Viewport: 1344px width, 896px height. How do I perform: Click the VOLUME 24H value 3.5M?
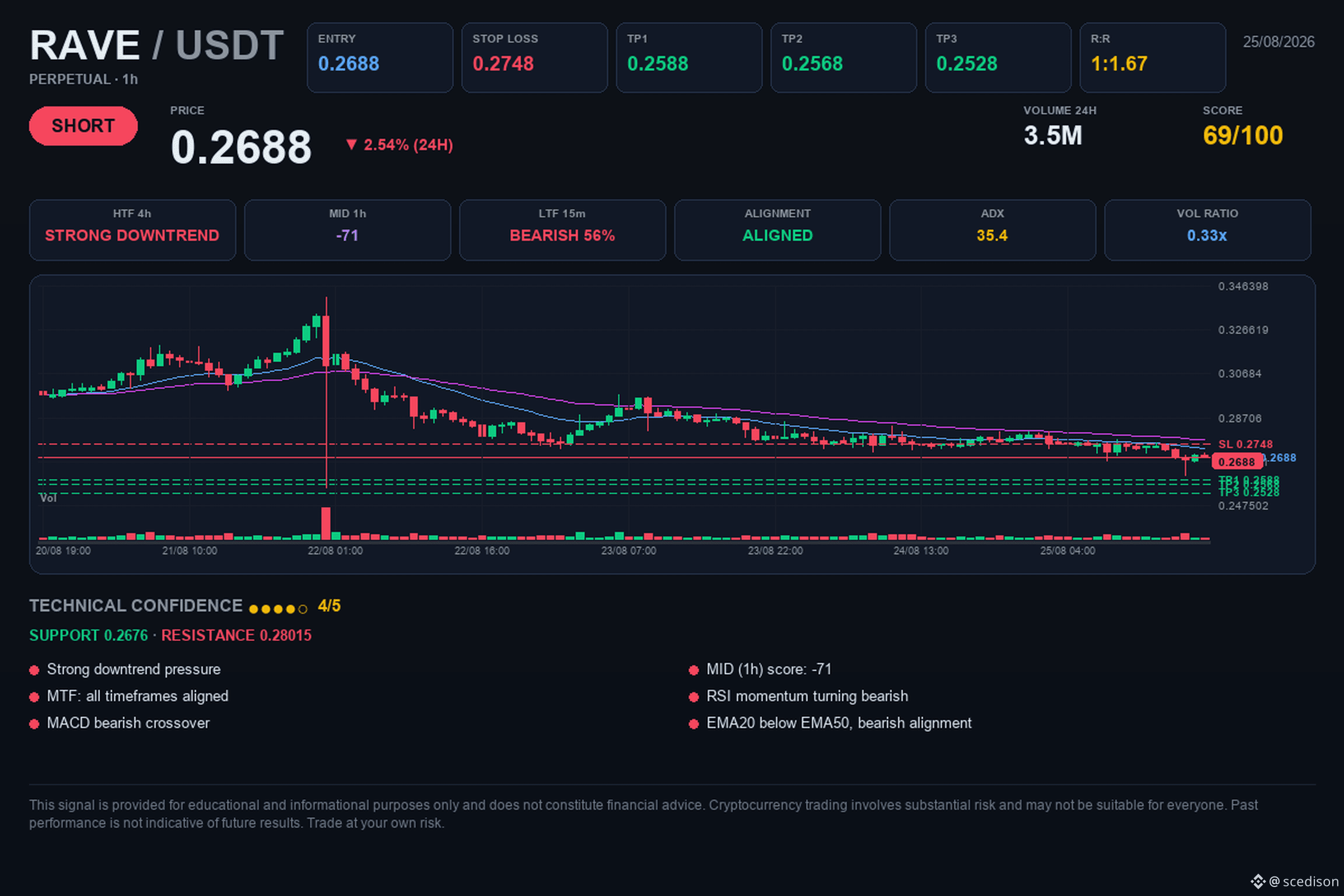(x=1053, y=136)
